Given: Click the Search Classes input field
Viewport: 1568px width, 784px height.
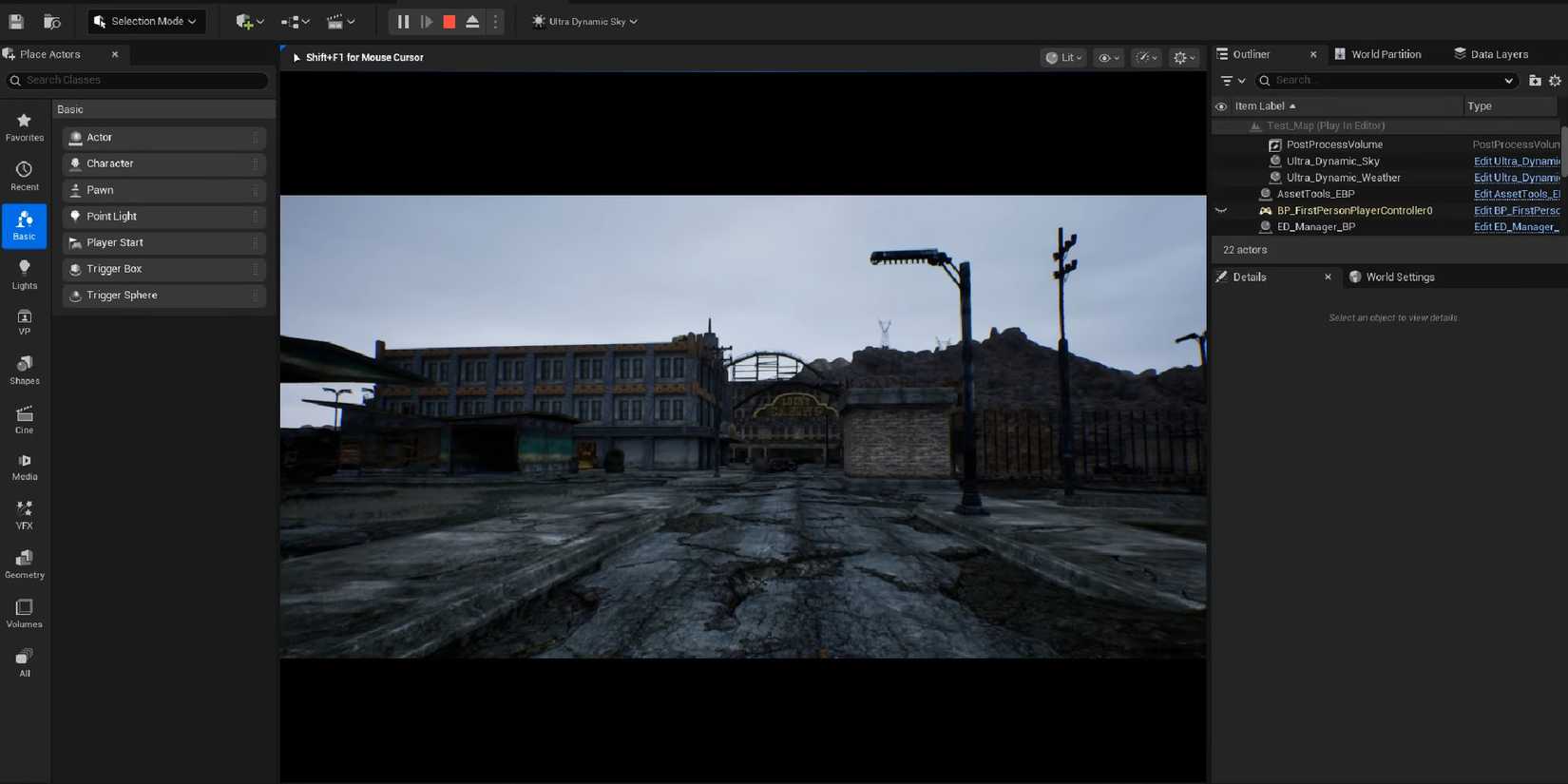Looking at the screenshot, I should [x=143, y=81].
